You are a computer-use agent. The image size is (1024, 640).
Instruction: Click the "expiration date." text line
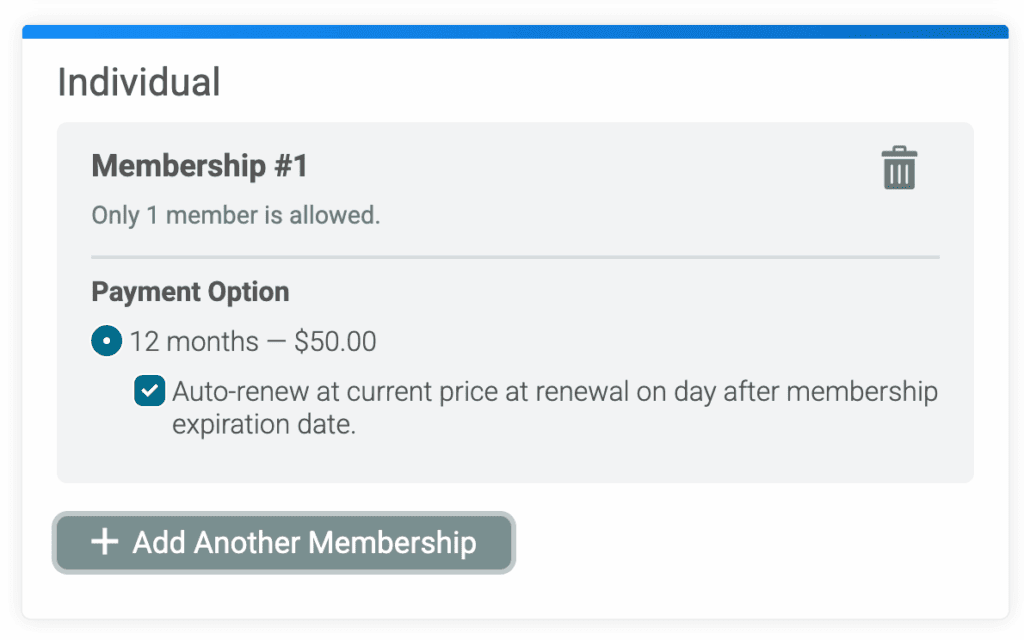[264, 424]
